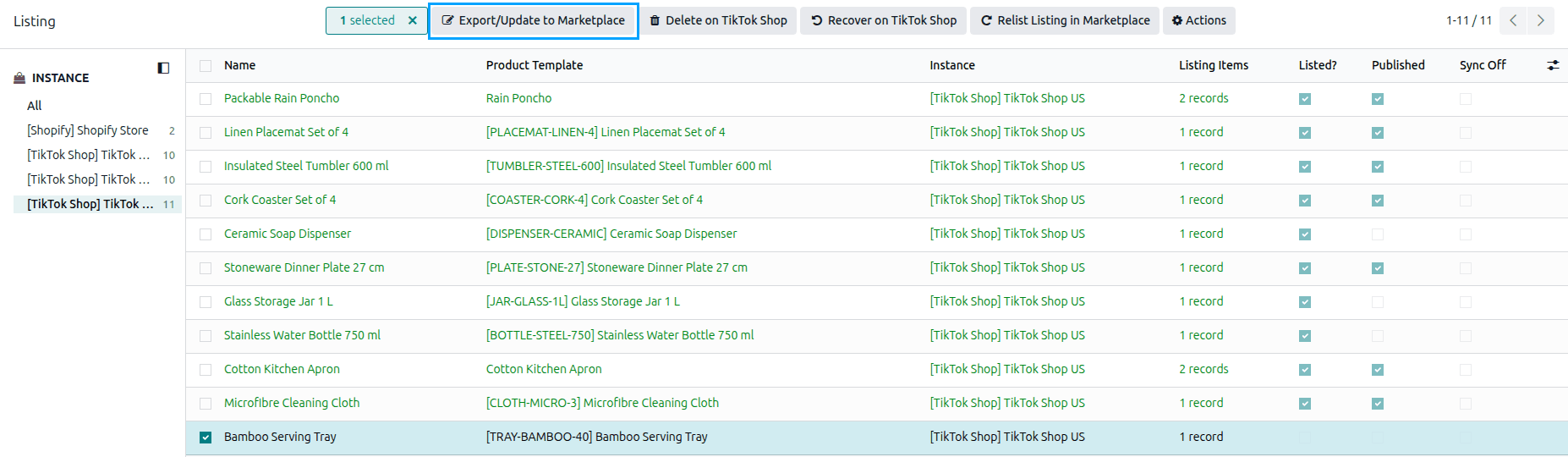
Task: Click Listed checkbox for Linen Placemat Set
Action: coord(1305,133)
